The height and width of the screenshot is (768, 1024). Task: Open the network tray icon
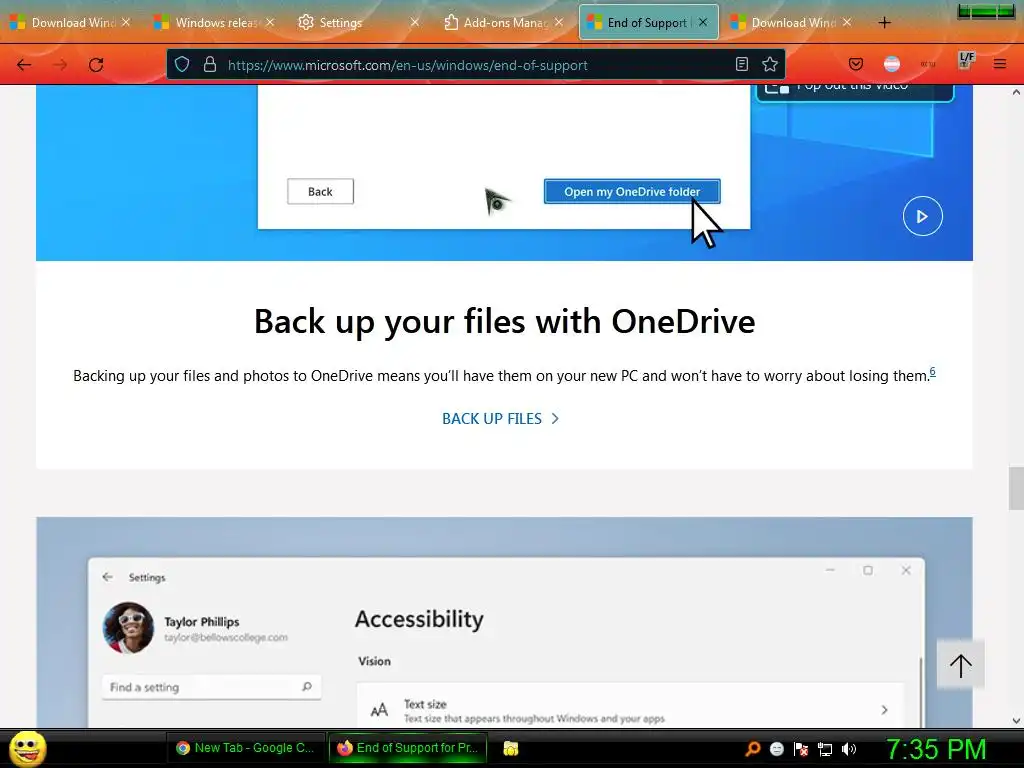coord(825,749)
